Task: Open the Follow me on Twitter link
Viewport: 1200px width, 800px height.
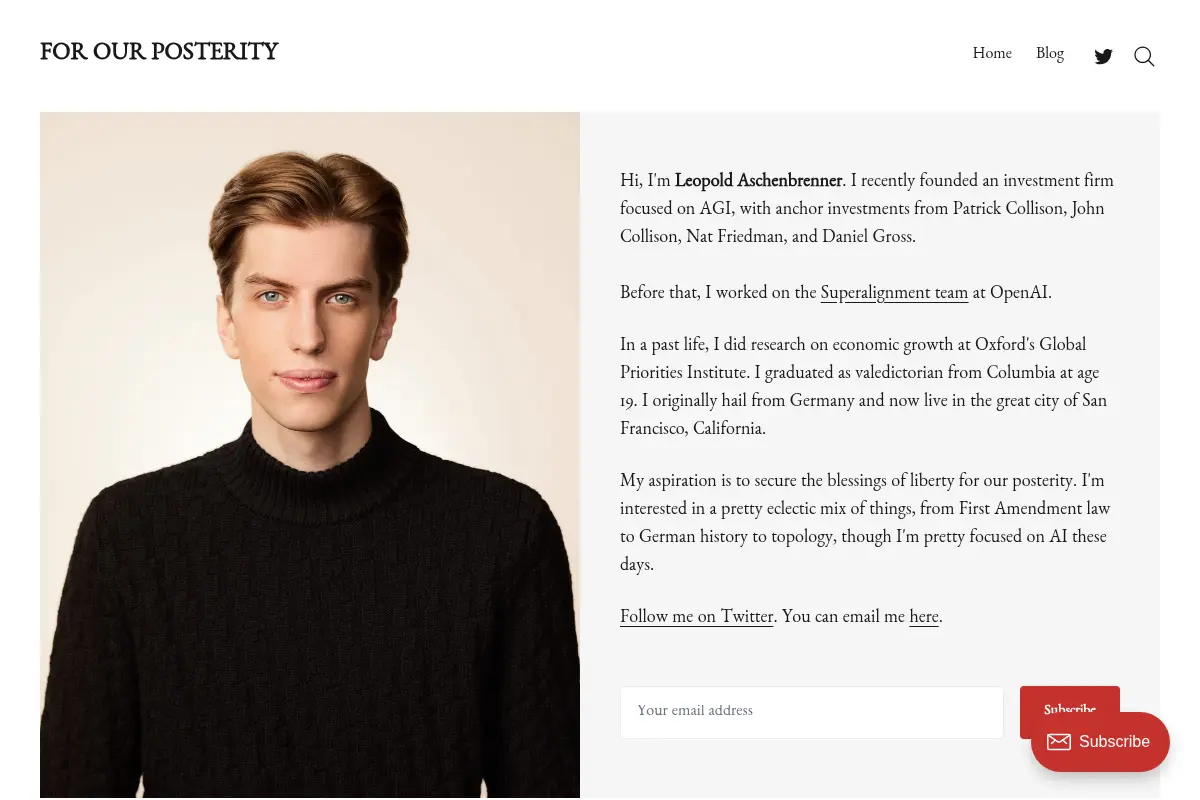Action: point(697,616)
